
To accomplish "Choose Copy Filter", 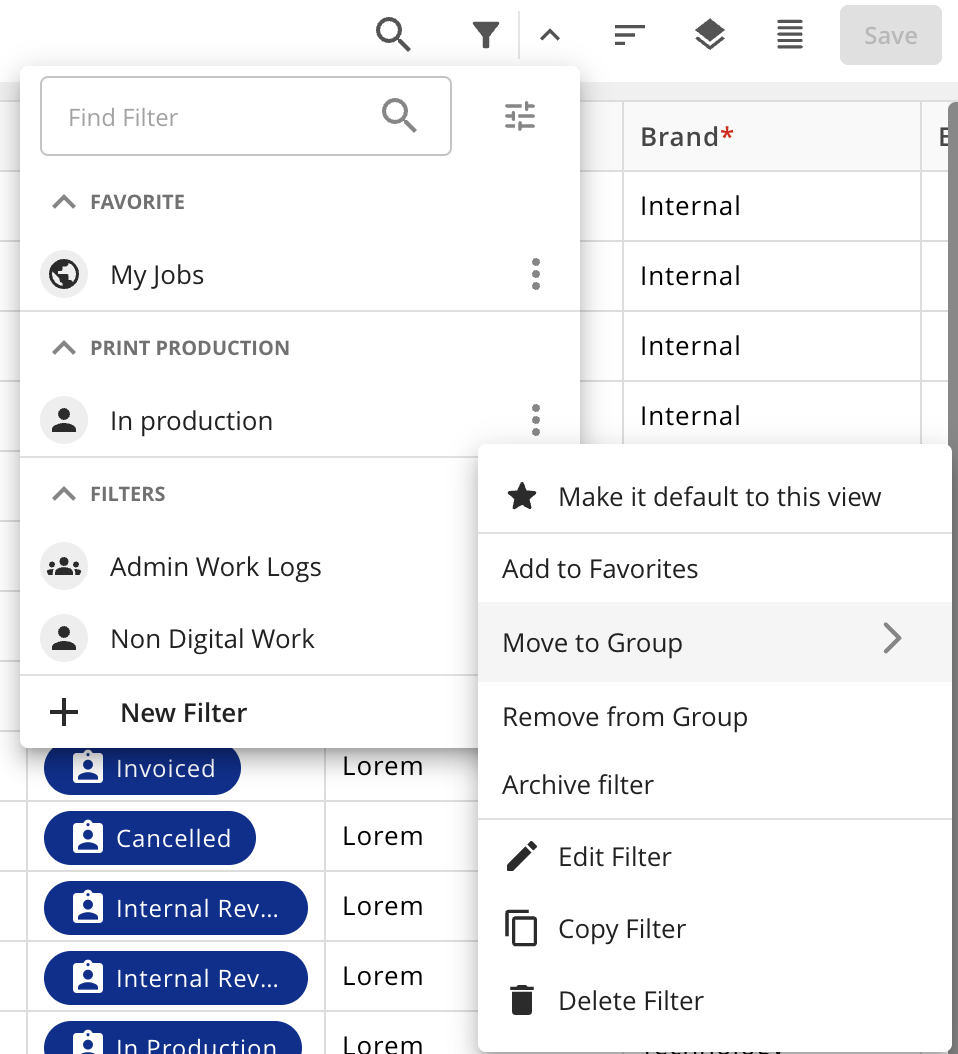I will pyautogui.click(x=715, y=928).
